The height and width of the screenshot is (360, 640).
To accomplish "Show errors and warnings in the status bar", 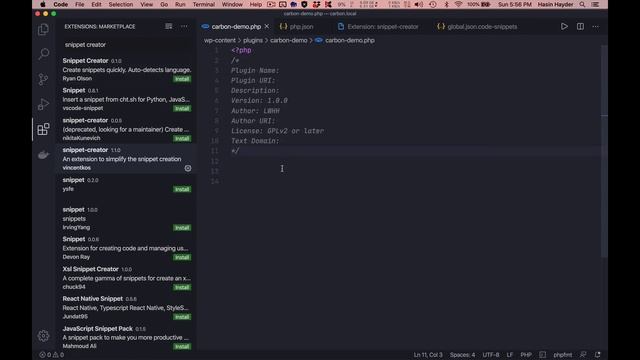I will click(x=51, y=355).
